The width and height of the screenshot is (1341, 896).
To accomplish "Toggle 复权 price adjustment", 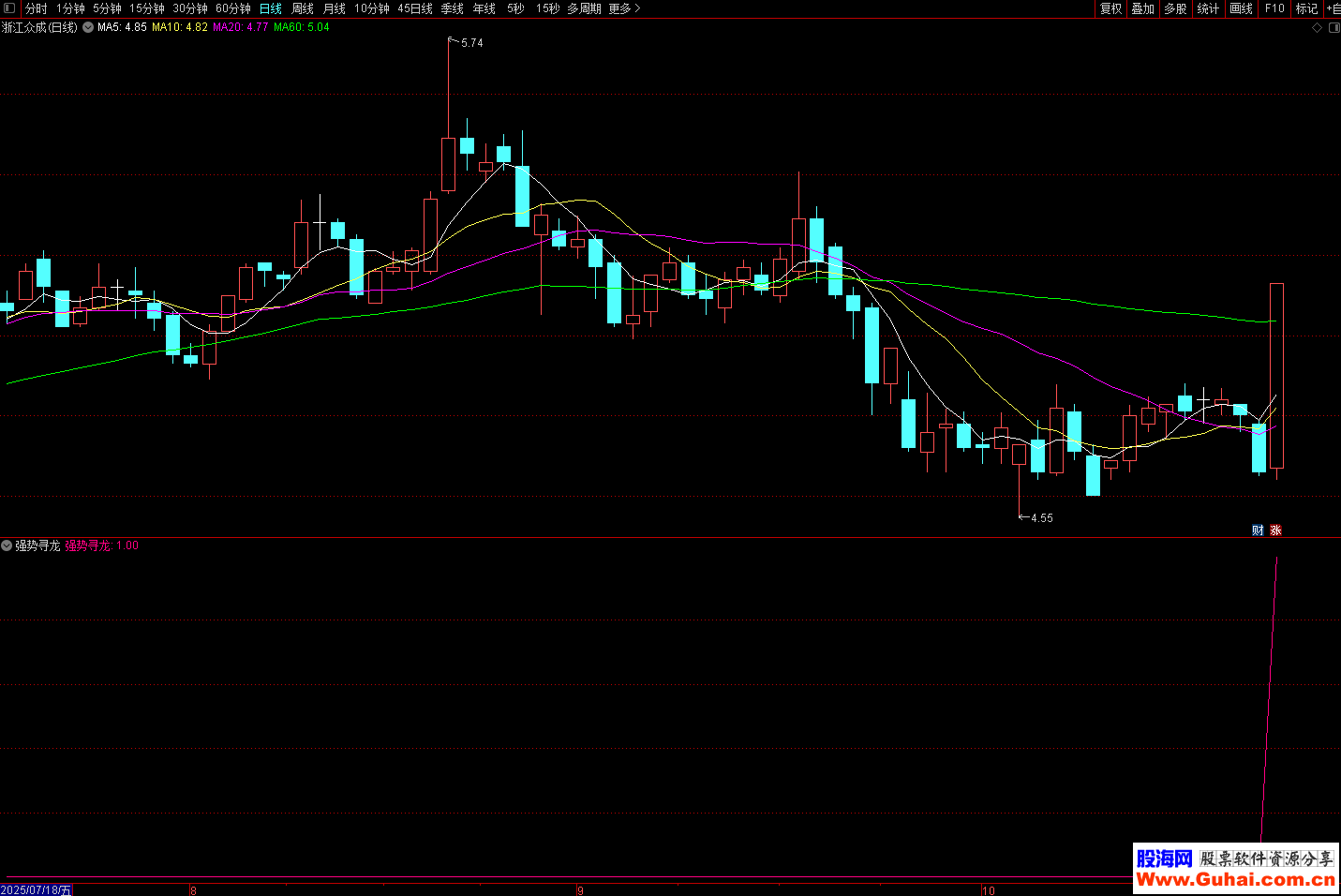I will 1110,8.
